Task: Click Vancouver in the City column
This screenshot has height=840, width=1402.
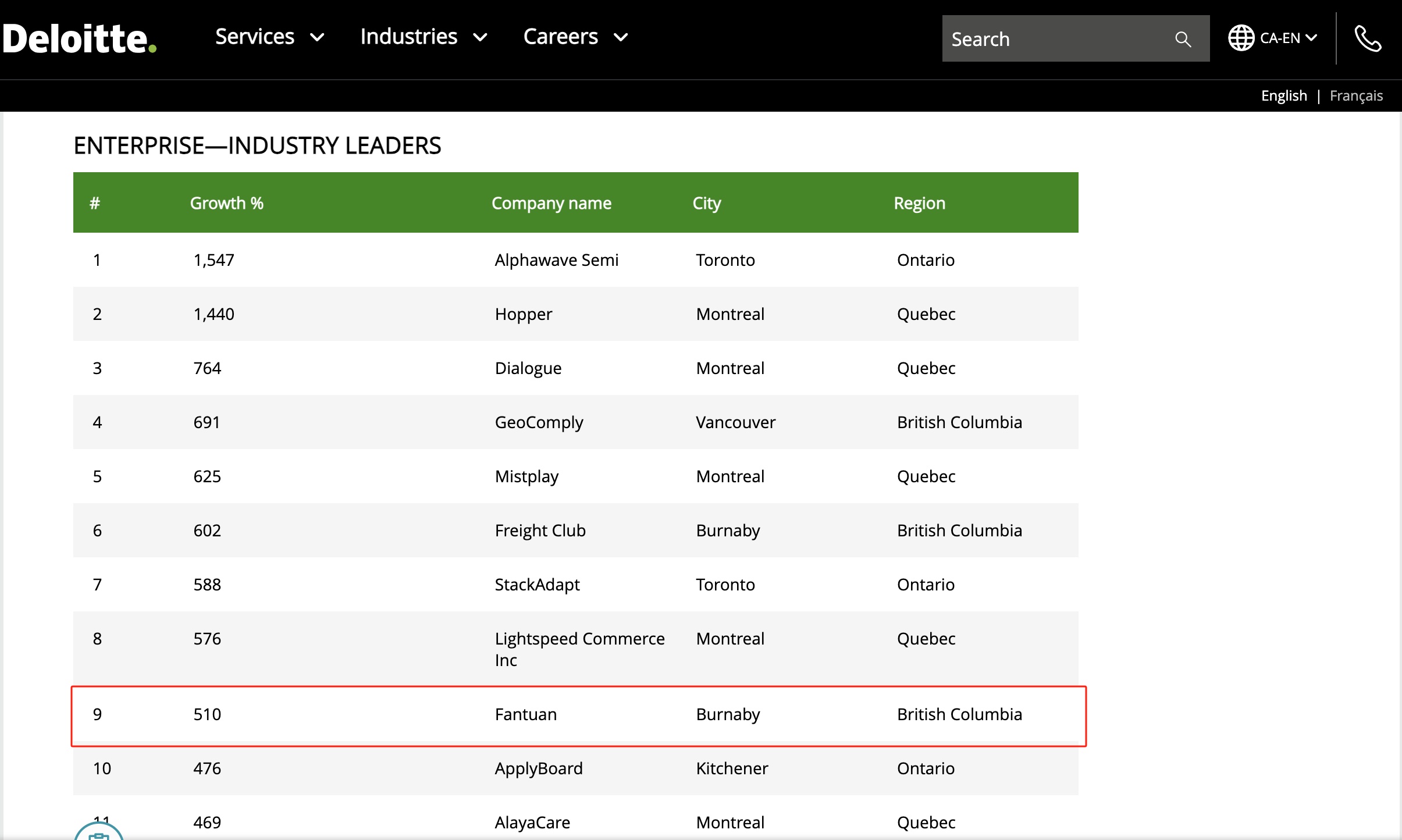Action: point(736,422)
